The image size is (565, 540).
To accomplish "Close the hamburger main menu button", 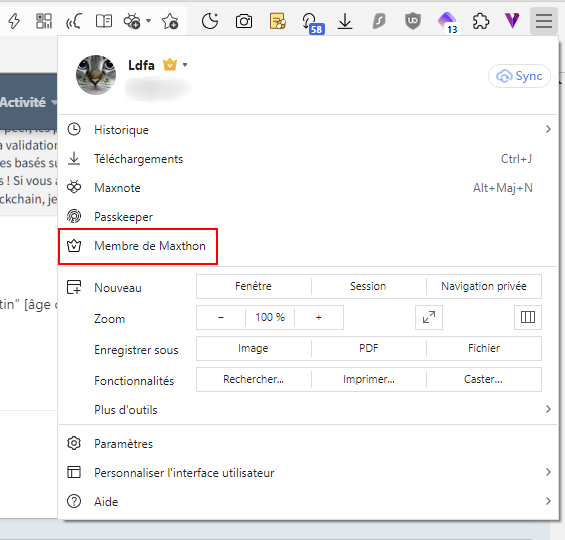I will (544, 21).
